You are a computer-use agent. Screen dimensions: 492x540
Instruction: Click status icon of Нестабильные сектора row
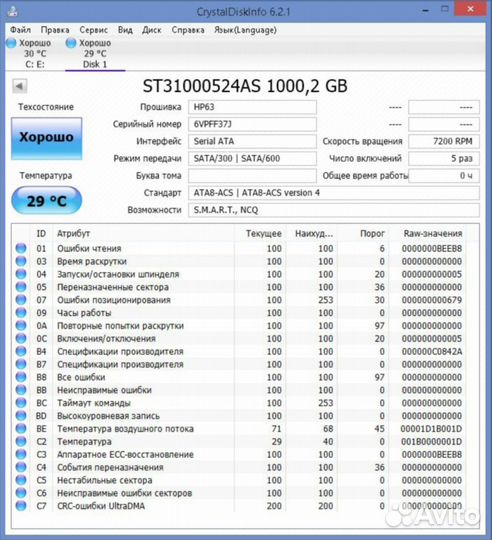(21, 480)
